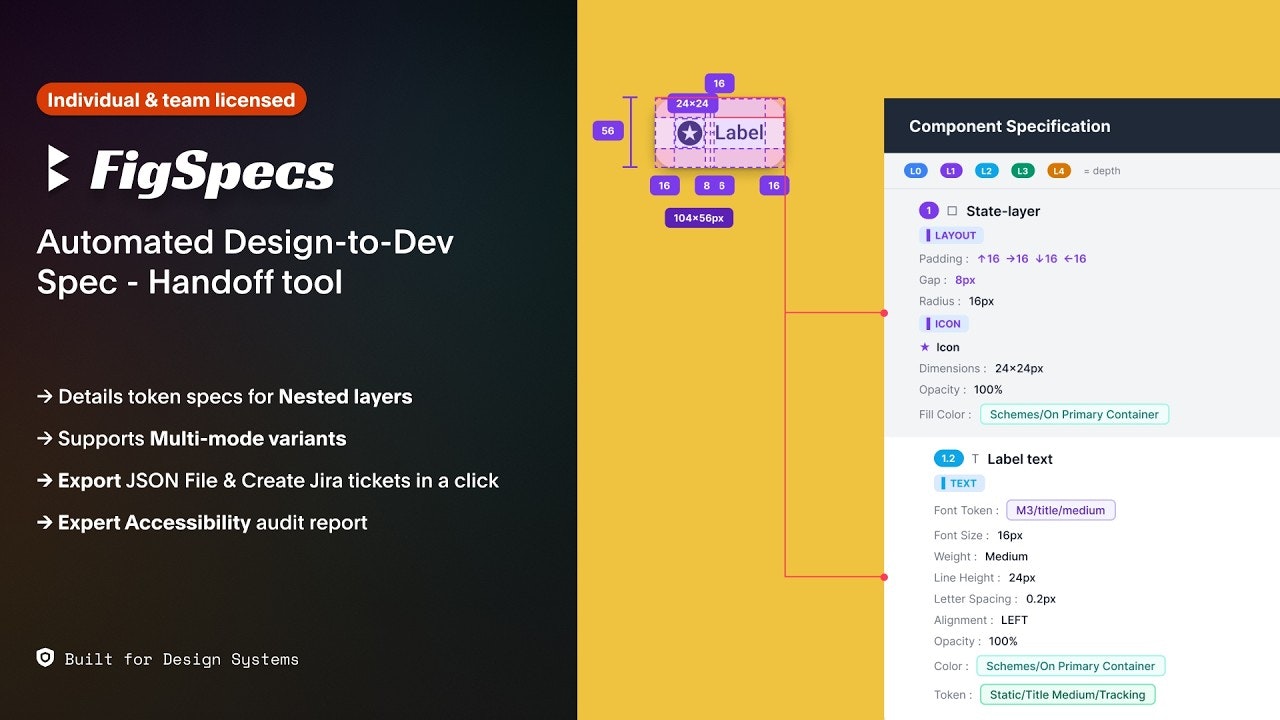Click the FigSpecs play-arrow logo icon

click(x=59, y=168)
